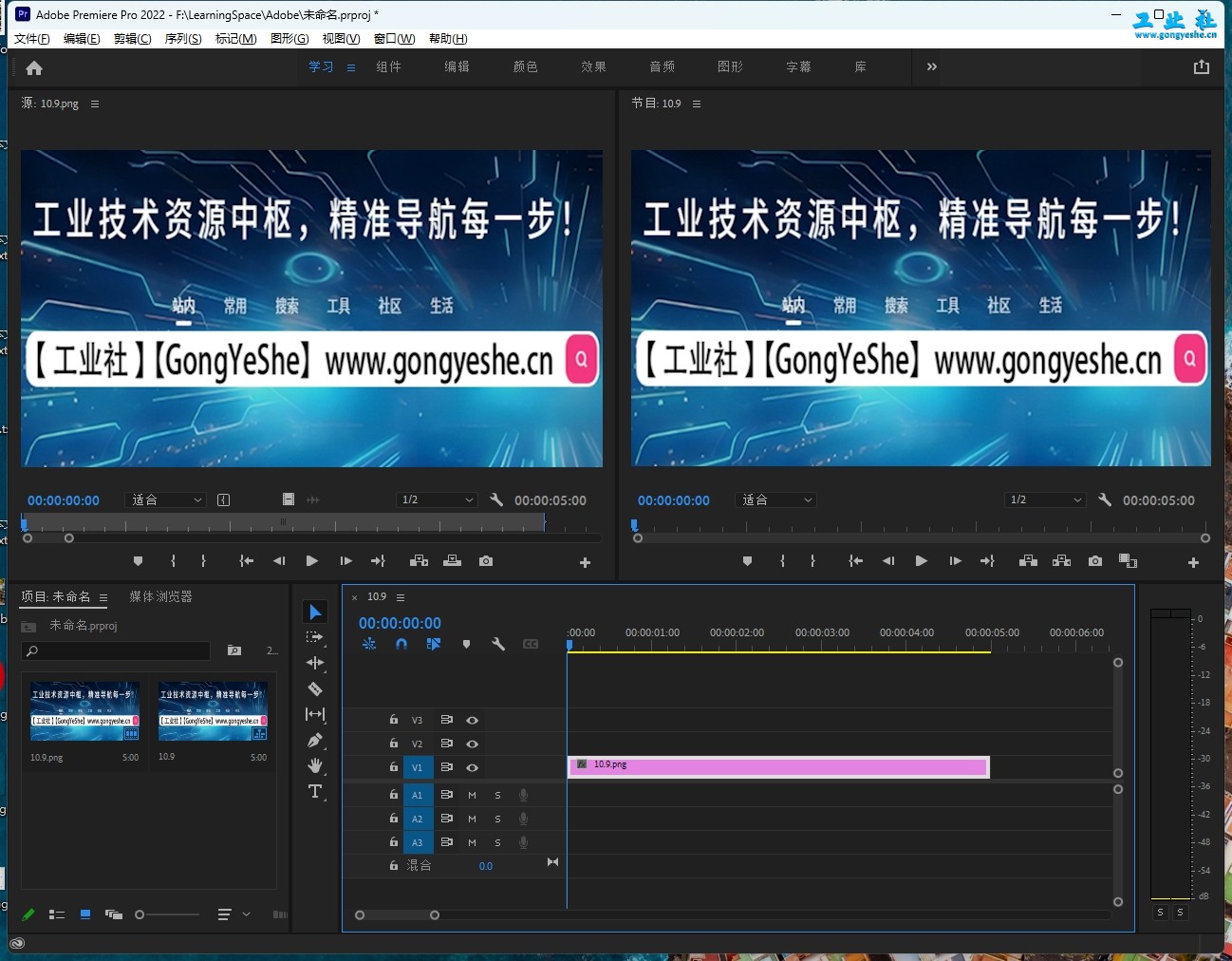Open the 序列(S) menu

(183, 39)
